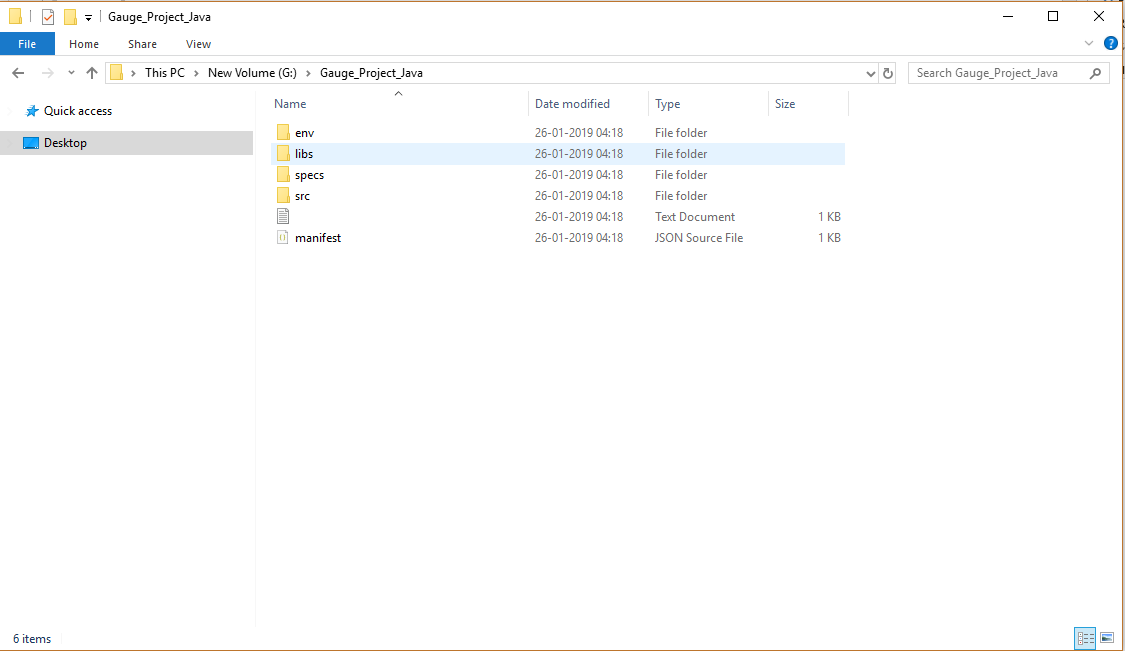Switch to the Home ribbon tab
Screen dimensions: 1125x651
pyautogui.click(x=84, y=44)
